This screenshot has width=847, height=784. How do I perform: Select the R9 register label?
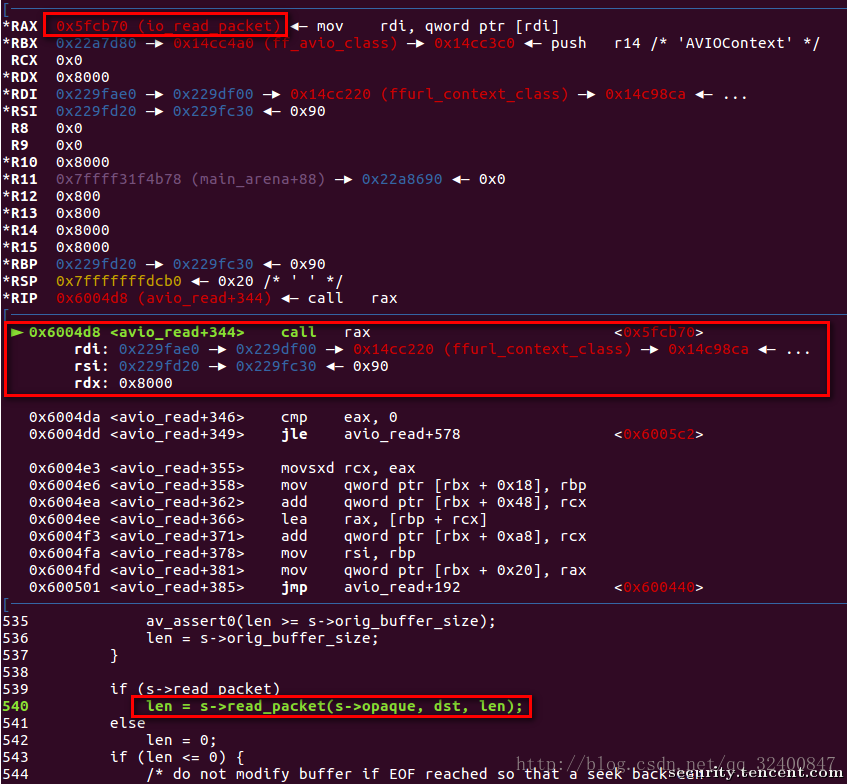(x=19, y=145)
